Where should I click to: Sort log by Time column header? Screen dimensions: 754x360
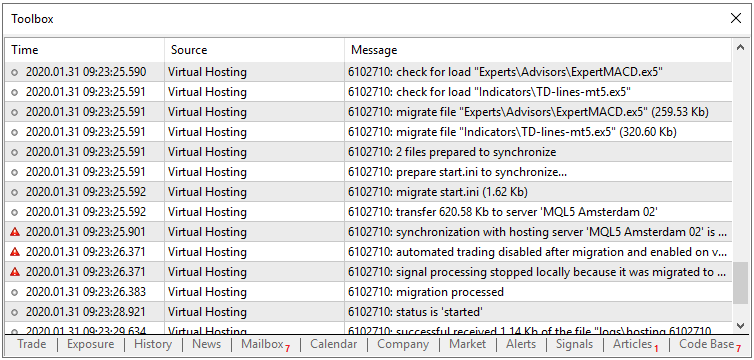click(x=85, y=50)
